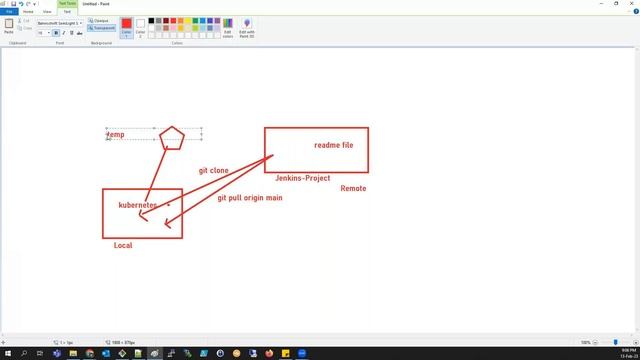Click the Copy icon in Clipboard group
The image size is (640, 360).
[20, 28]
